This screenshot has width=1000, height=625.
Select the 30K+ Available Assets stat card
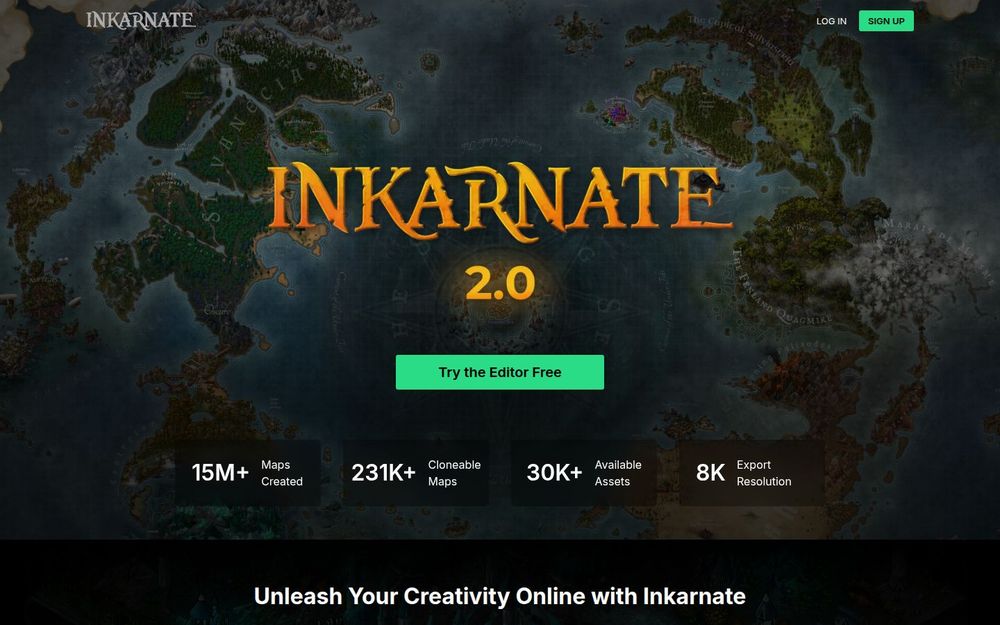(x=584, y=473)
